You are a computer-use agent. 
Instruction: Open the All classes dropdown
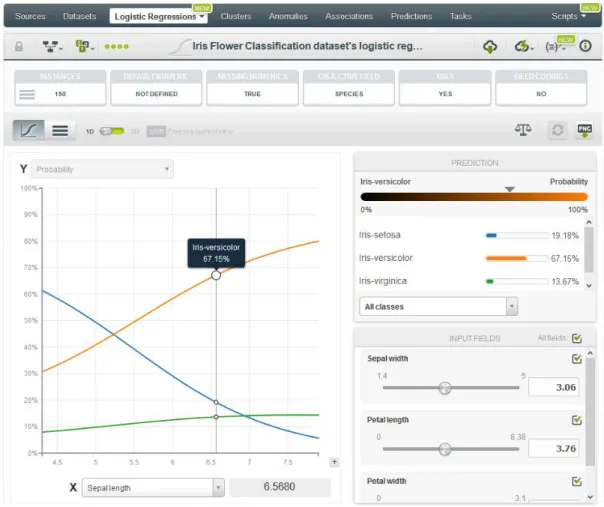click(x=438, y=307)
